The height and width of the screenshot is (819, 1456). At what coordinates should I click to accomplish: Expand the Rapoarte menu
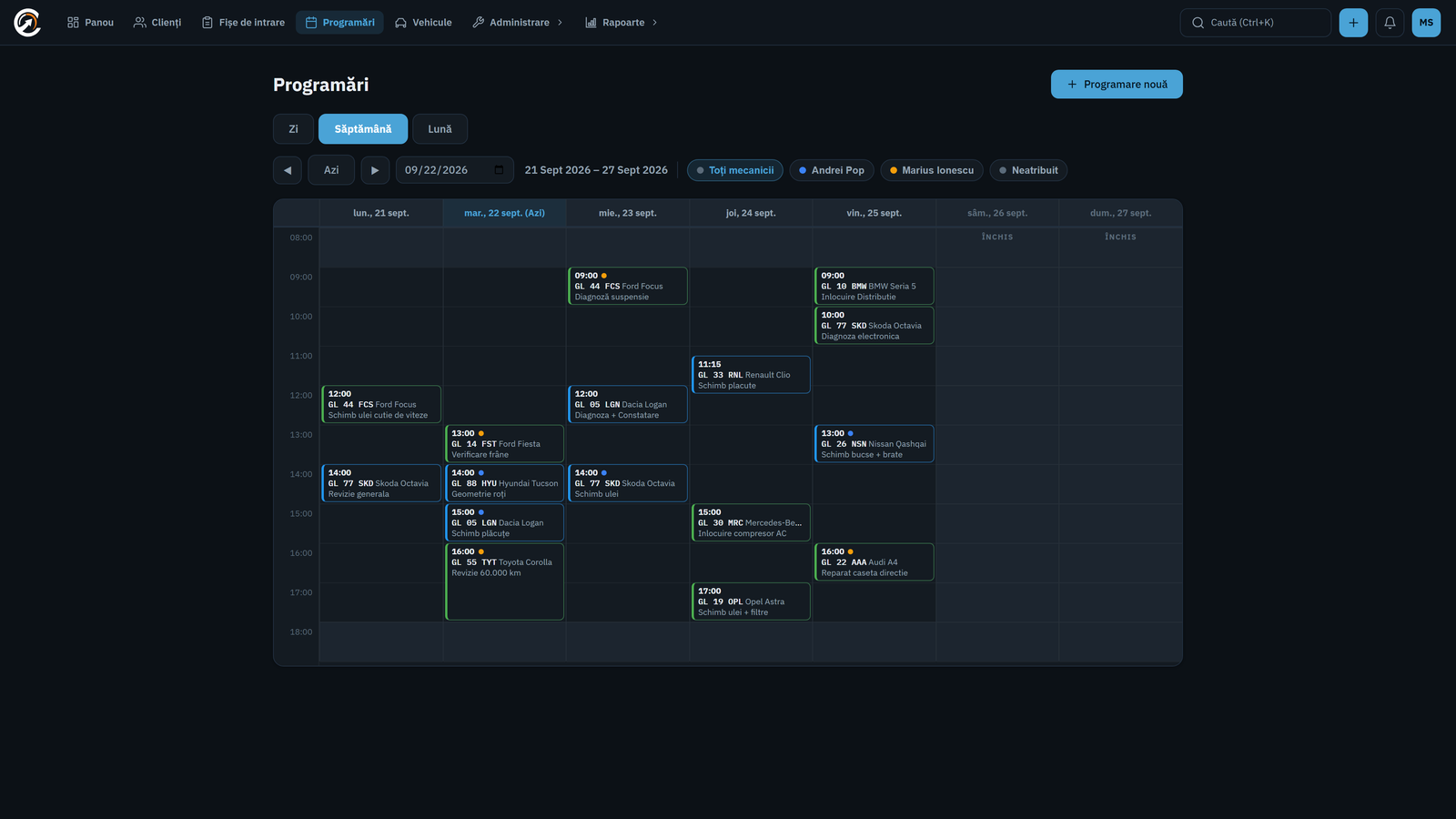point(622,23)
